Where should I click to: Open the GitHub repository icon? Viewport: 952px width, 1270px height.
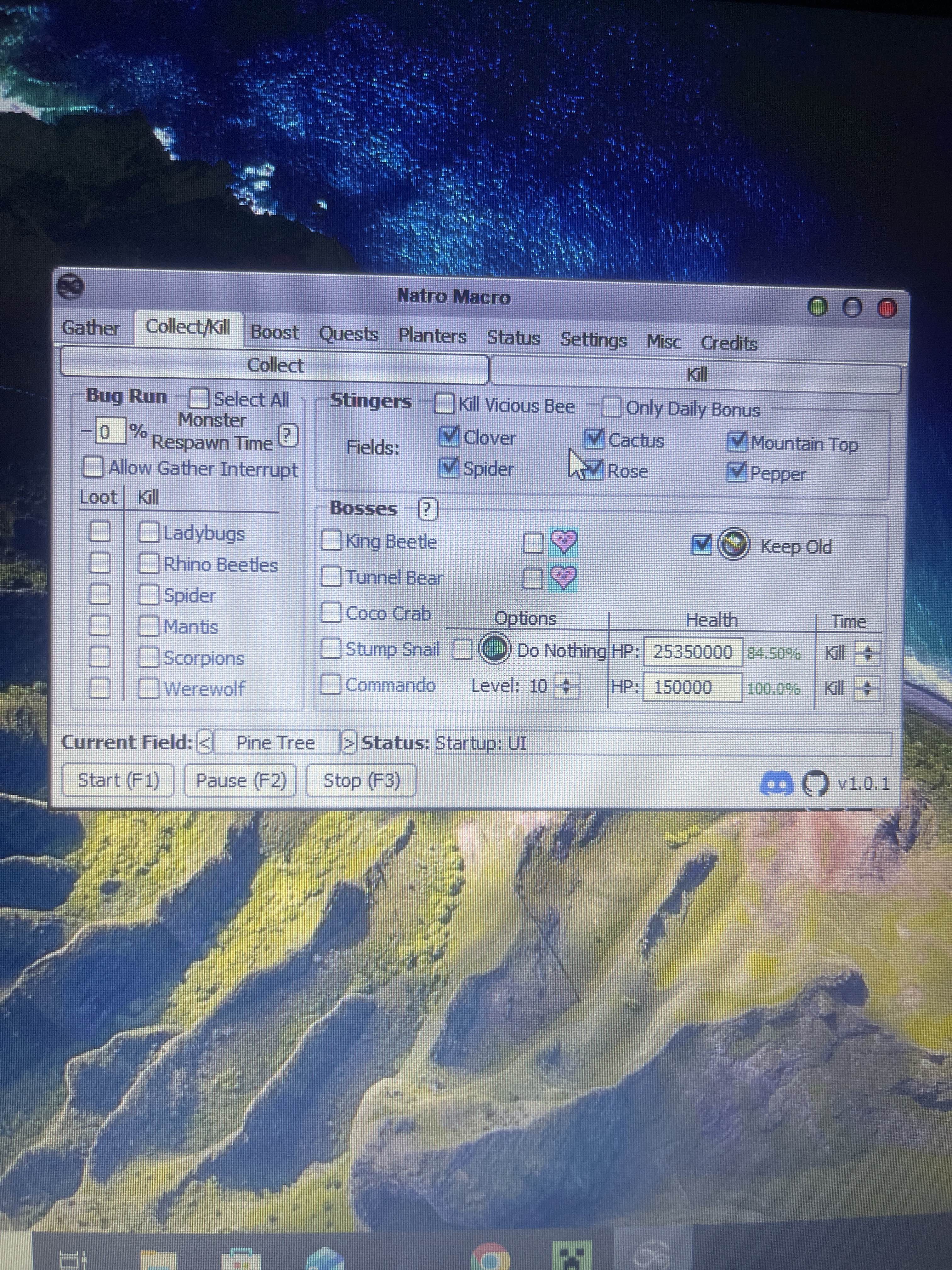click(815, 783)
